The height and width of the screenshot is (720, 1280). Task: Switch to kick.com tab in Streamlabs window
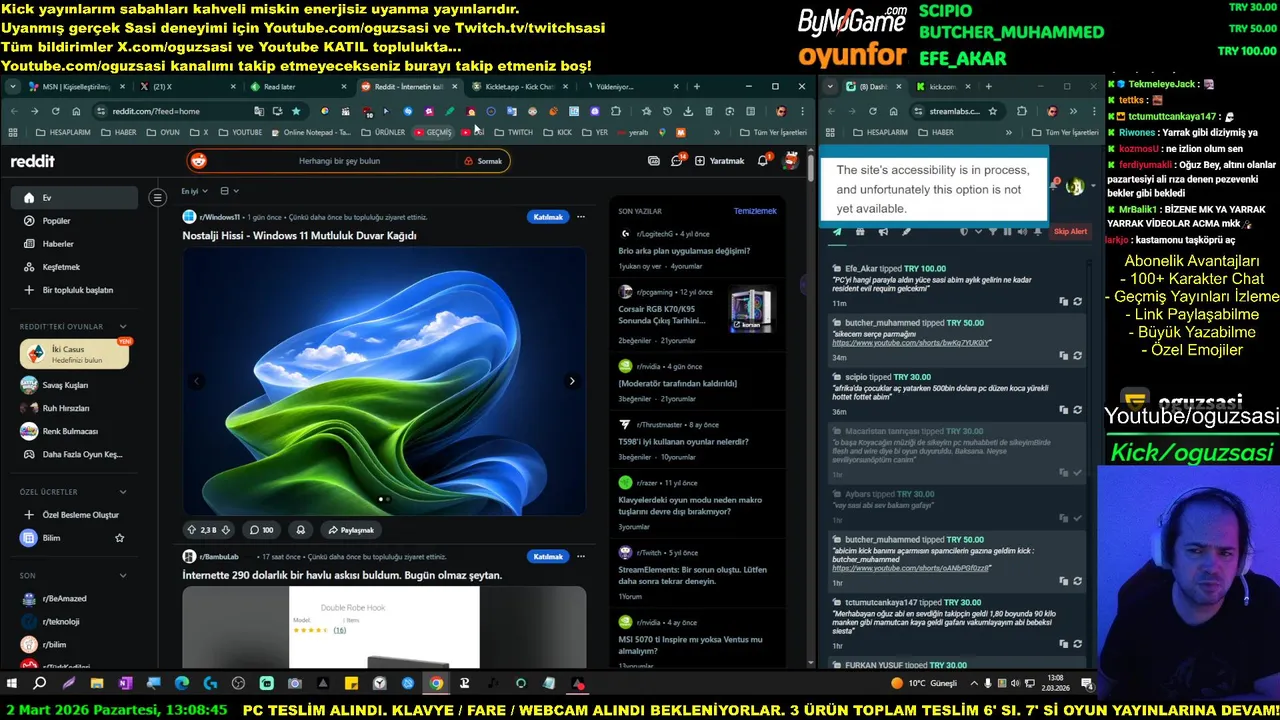click(943, 87)
